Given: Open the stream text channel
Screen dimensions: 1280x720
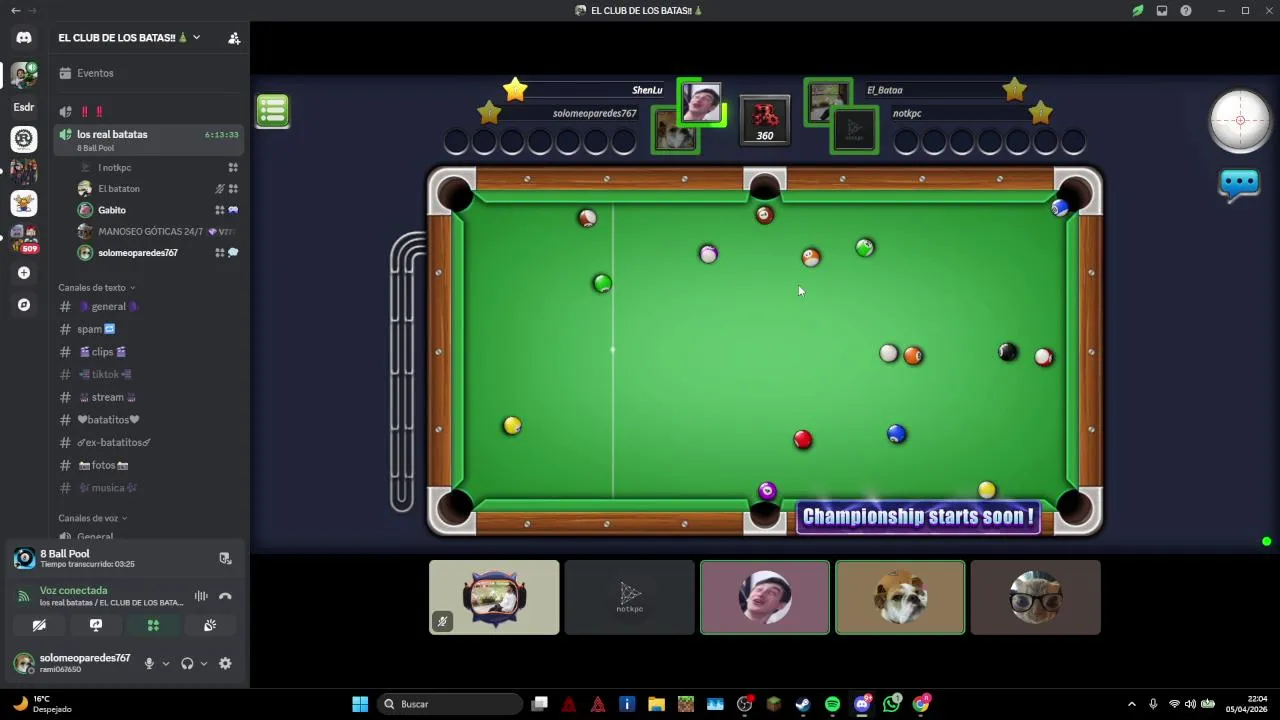Looking at the screenshot, I should (x=150, y=397).
